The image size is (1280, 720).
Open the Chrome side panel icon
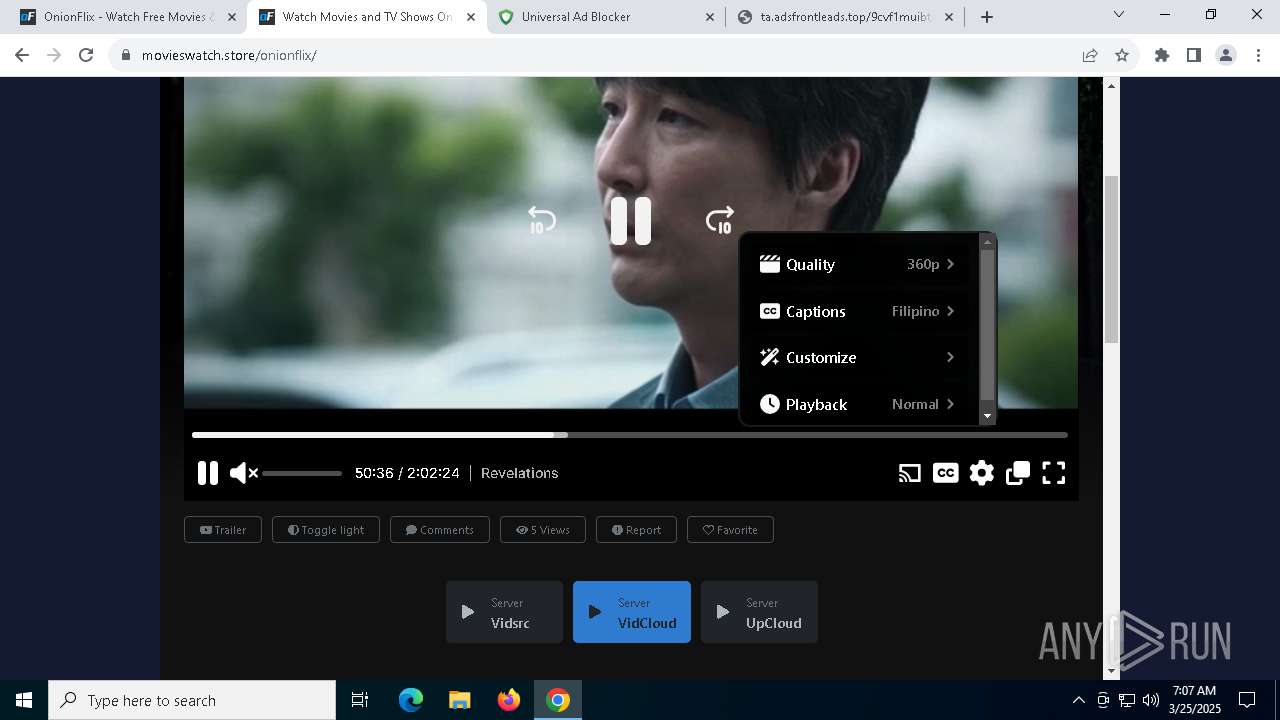coord(1194,55)
